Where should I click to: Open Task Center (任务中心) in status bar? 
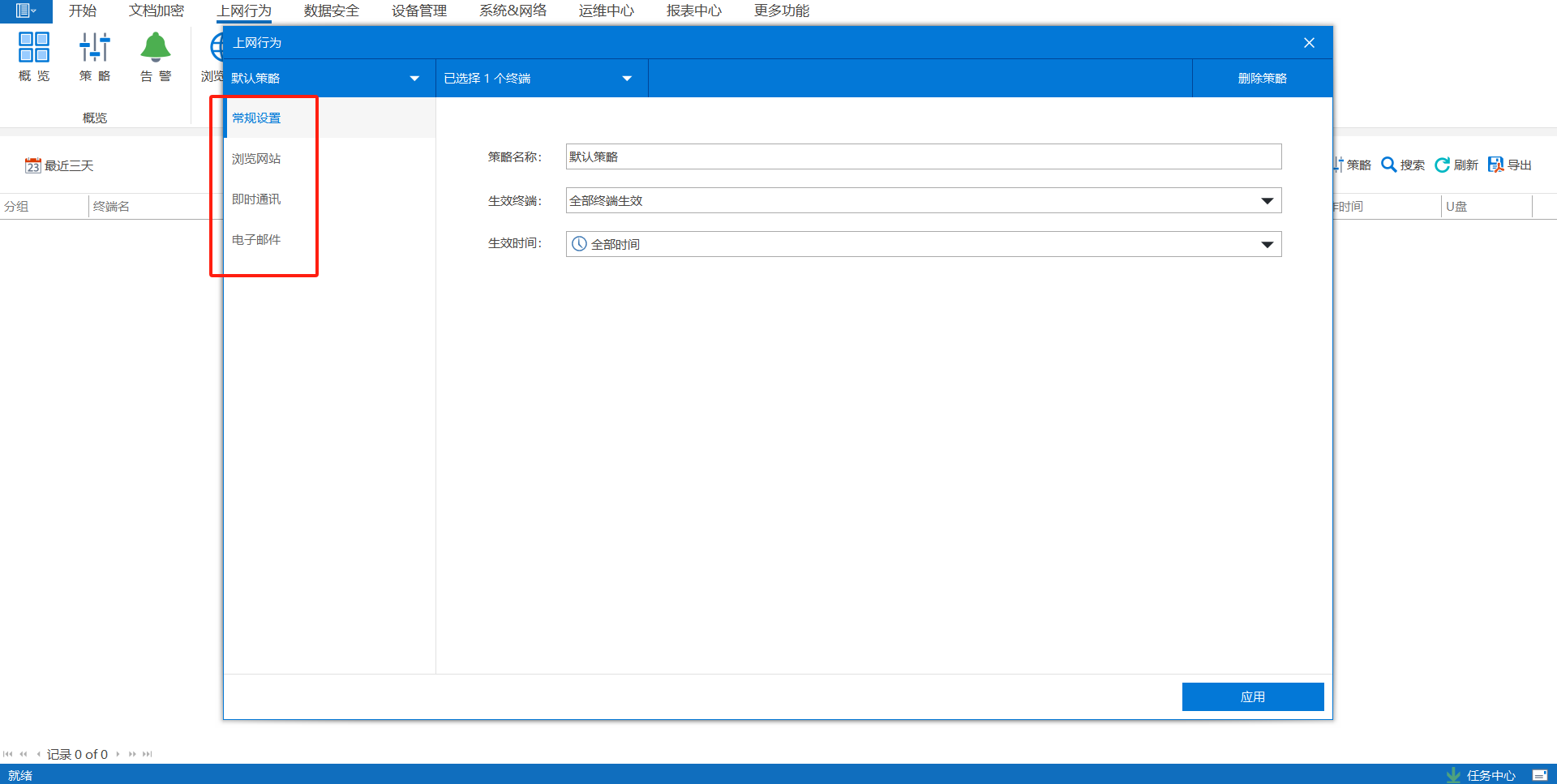(1481, 775)
